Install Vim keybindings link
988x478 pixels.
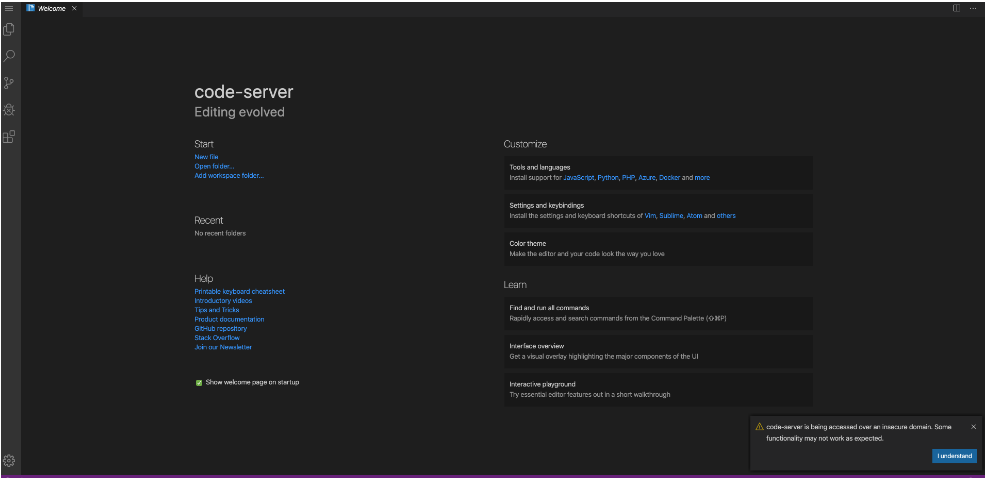pos(650,215)
